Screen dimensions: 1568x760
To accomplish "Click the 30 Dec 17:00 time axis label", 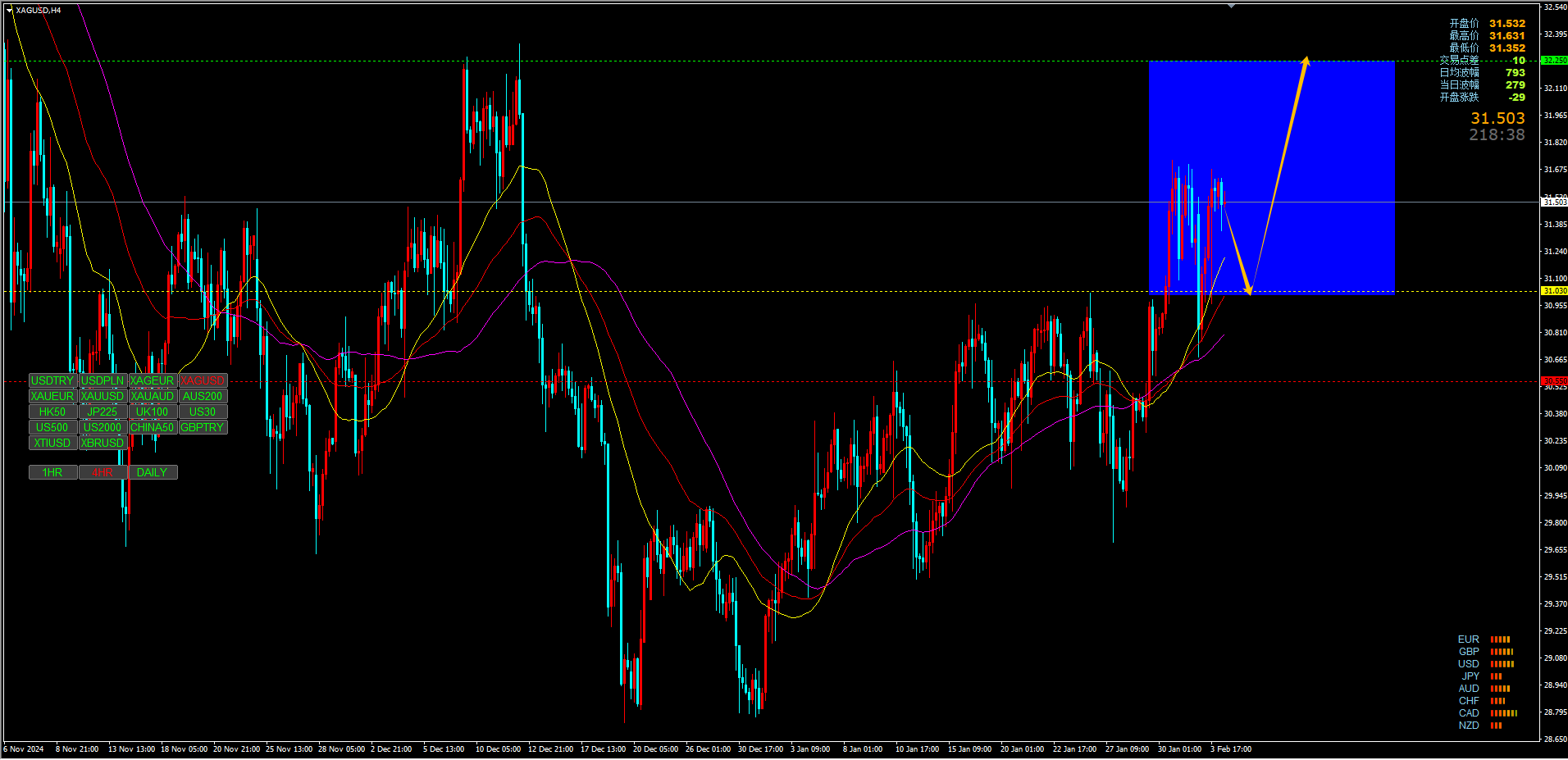I will point(760,749).
